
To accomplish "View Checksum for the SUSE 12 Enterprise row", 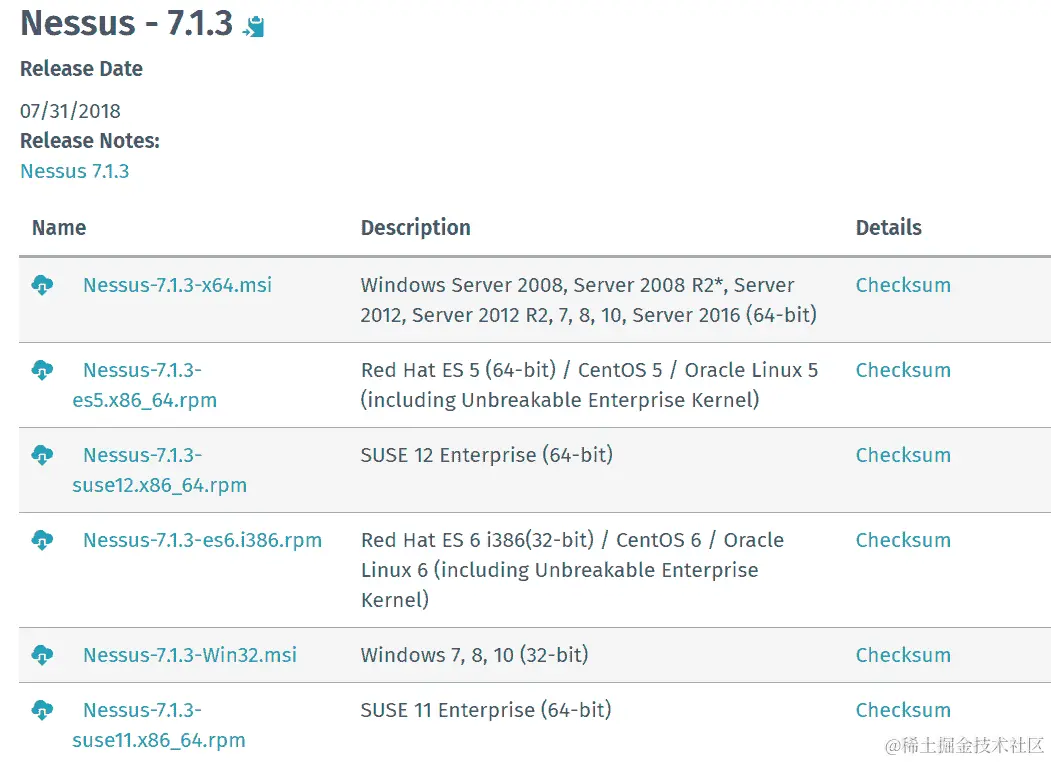I will point(903,456).
